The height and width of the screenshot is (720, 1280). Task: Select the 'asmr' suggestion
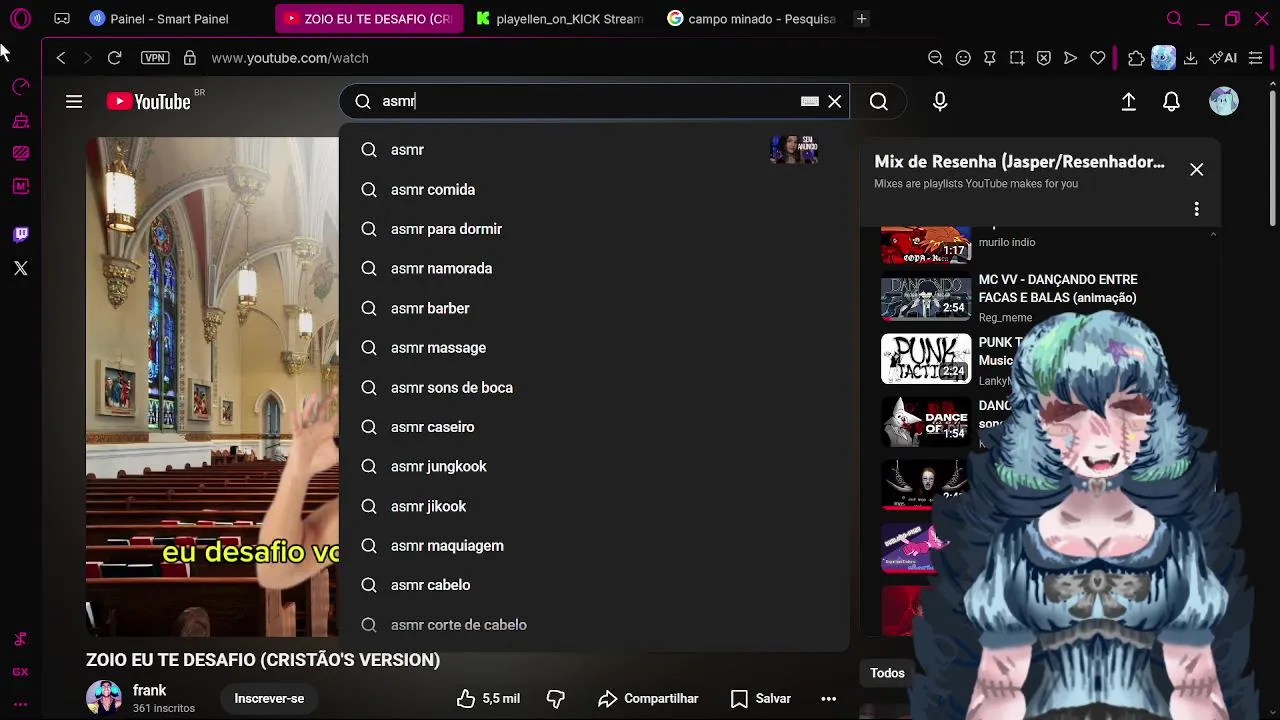595,149
